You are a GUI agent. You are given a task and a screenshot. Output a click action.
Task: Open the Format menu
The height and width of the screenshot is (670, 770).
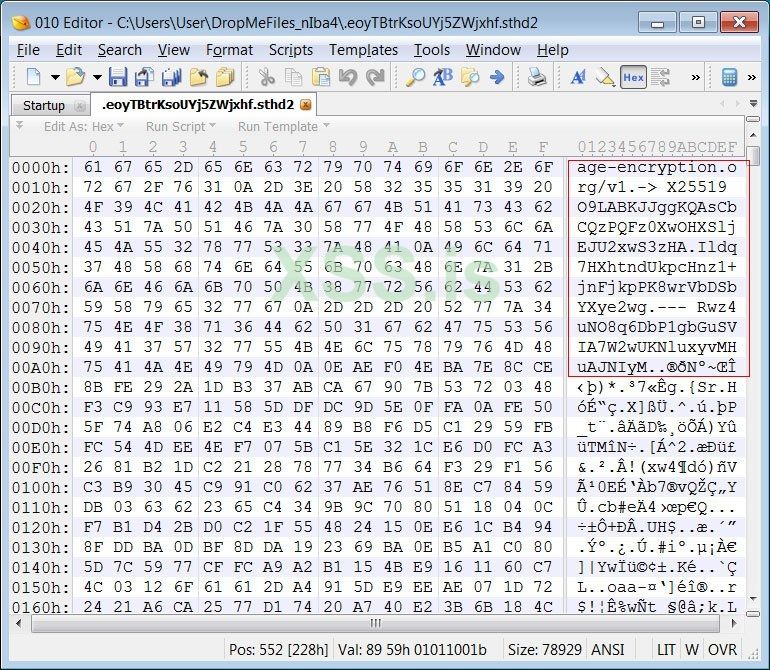[229, 50]
